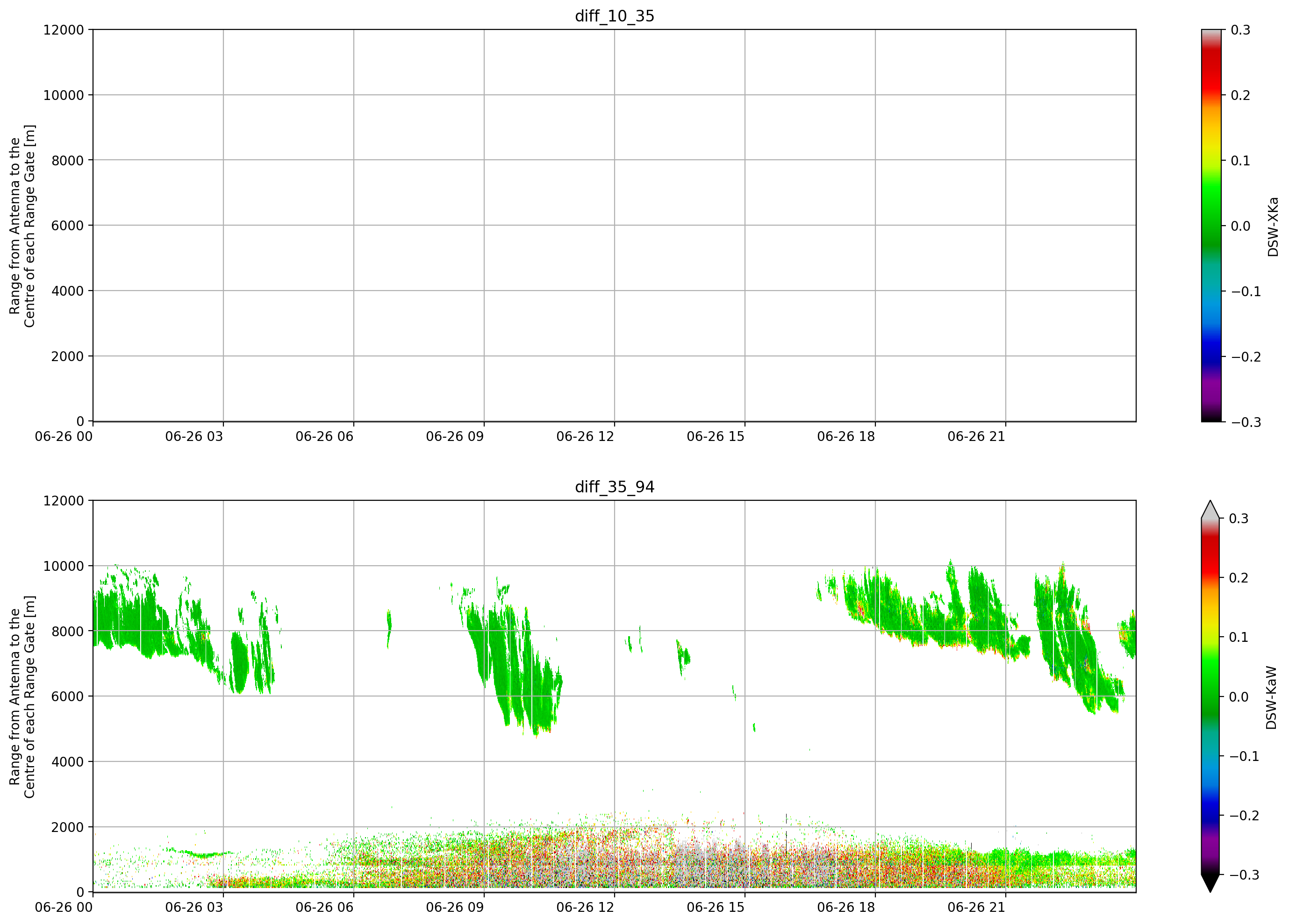Image resolution: width=1289 pixels, height=924 pixels.
Task: Select the DSW-XKa colorbar label
Action: point(1273,227)
